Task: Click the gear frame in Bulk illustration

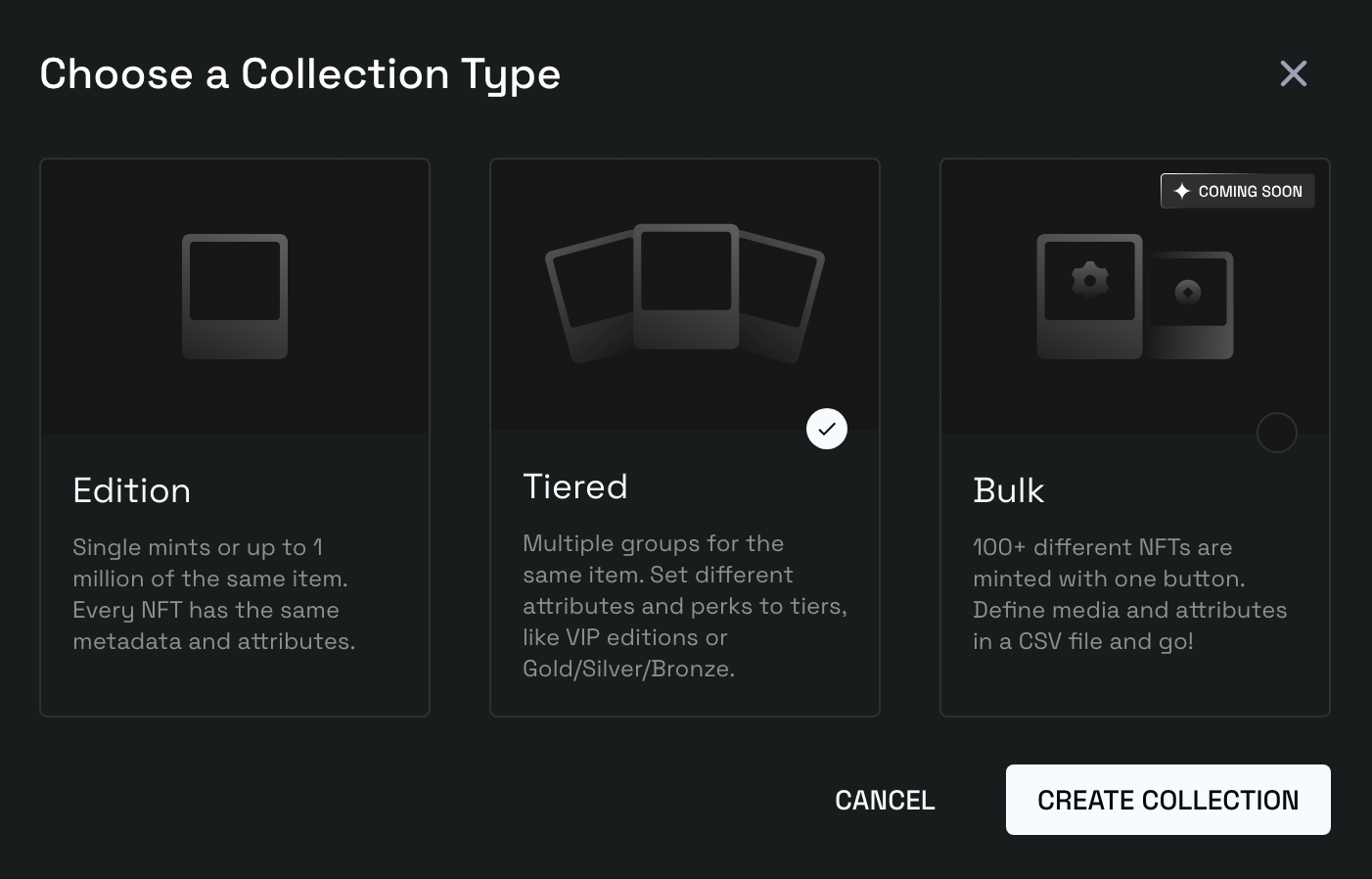Action: point(1090,297)
